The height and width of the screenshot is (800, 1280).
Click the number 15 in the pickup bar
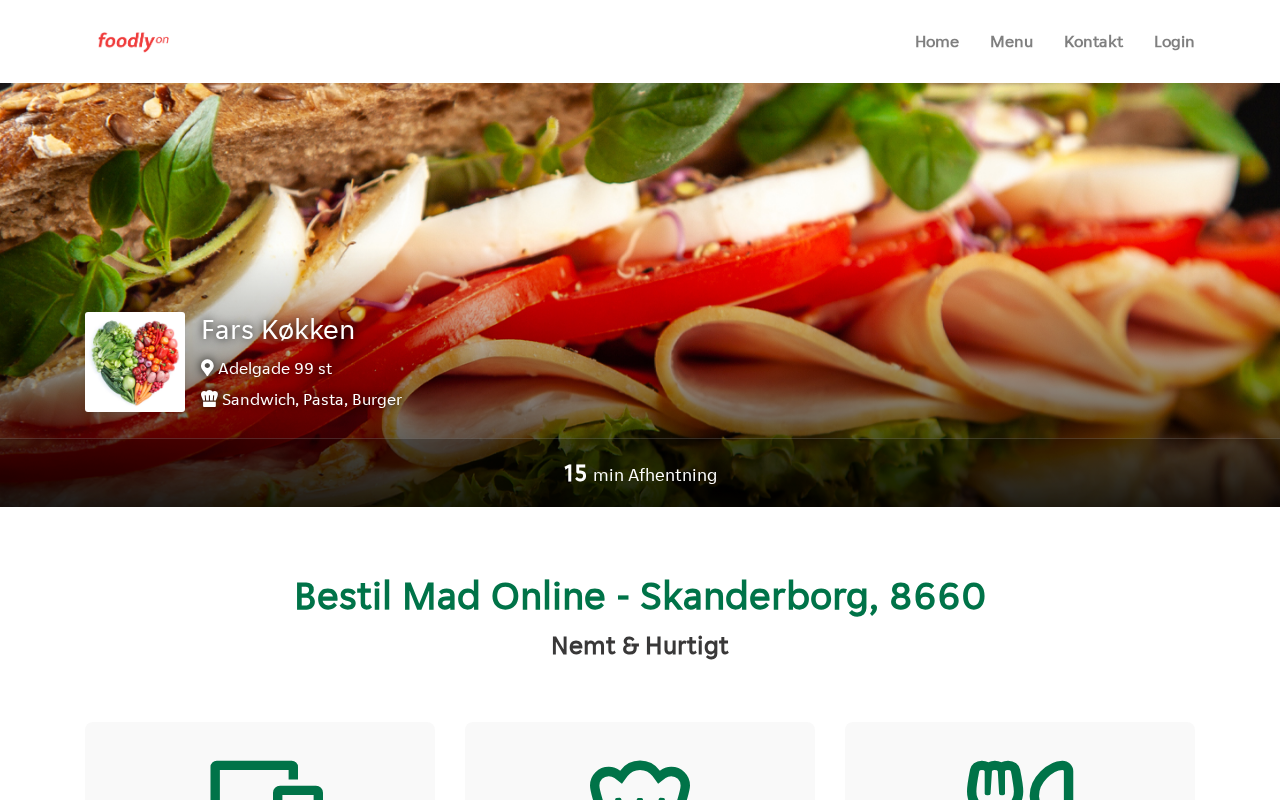coord(575,473)
